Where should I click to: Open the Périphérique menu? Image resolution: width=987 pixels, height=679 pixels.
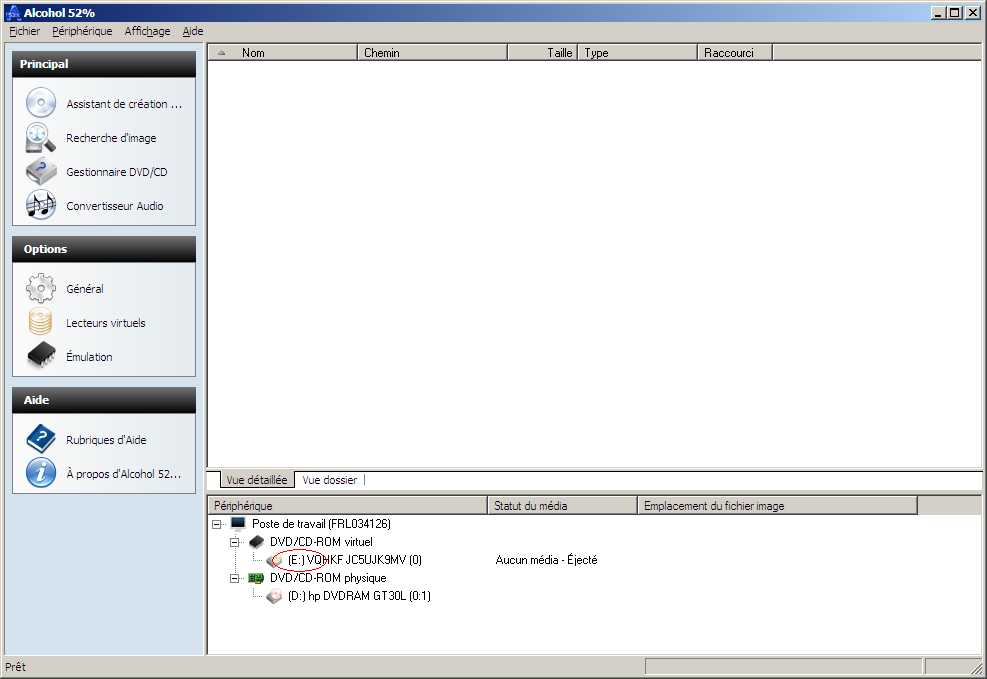tap(82, 31)
